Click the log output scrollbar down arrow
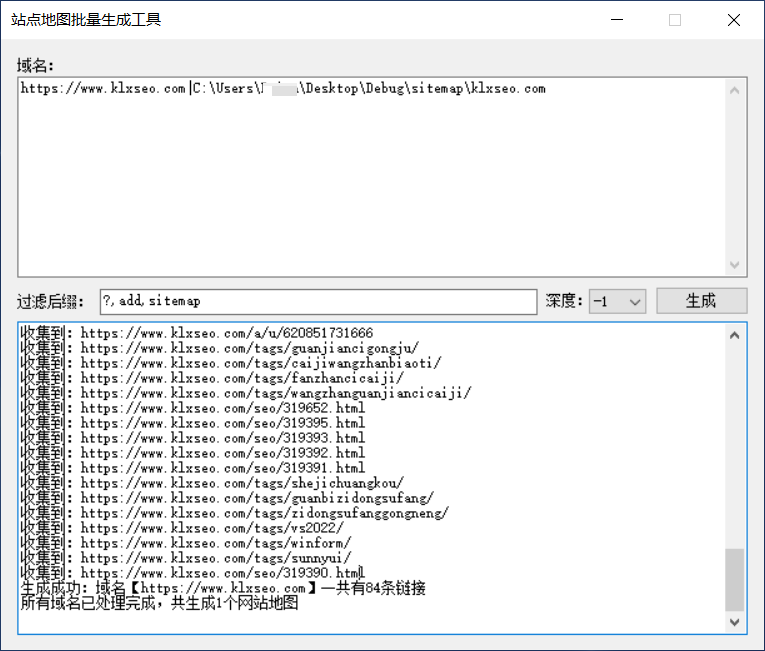 734,622
